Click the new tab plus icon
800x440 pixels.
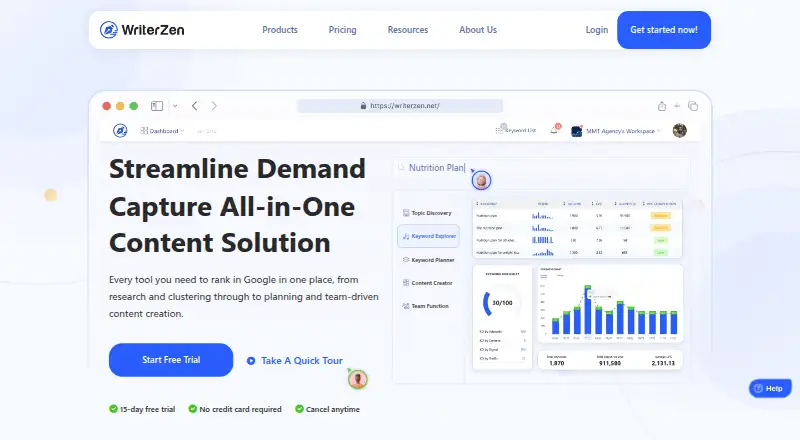[677, 106]
